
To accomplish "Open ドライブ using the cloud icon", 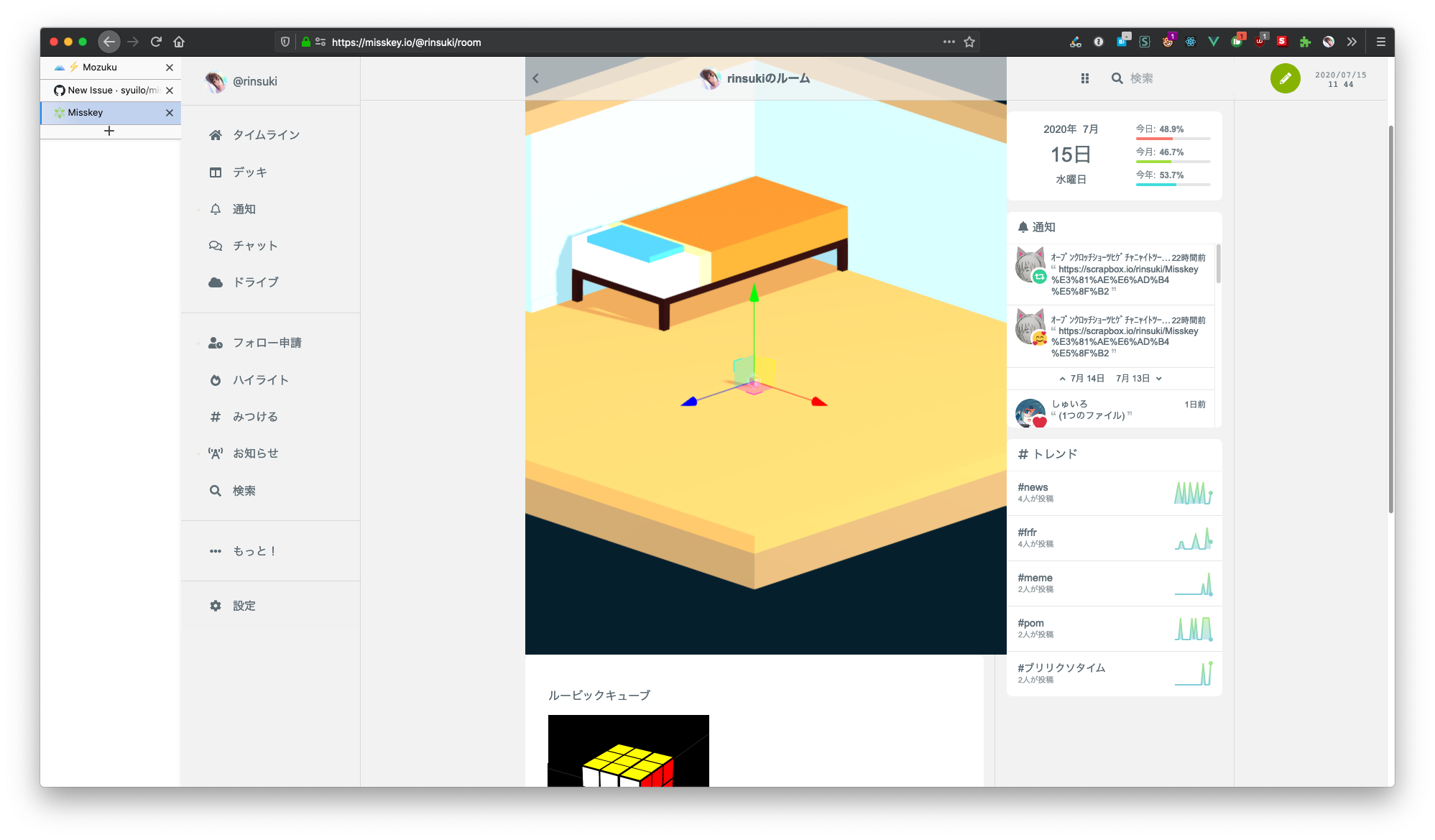I will pos(215,282).
